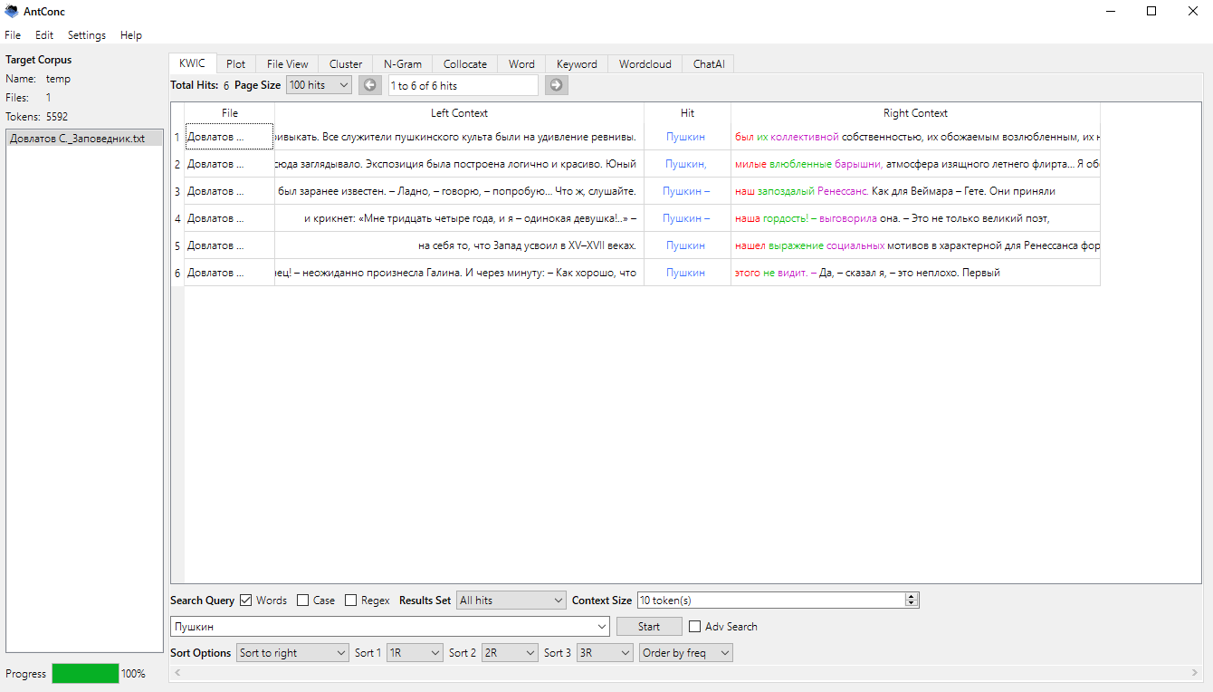Image resolution: width=1213 pixels, height=692 pixels.
Task: Click right context 'этого не видит' in row 6
Action: click(771, 272)
